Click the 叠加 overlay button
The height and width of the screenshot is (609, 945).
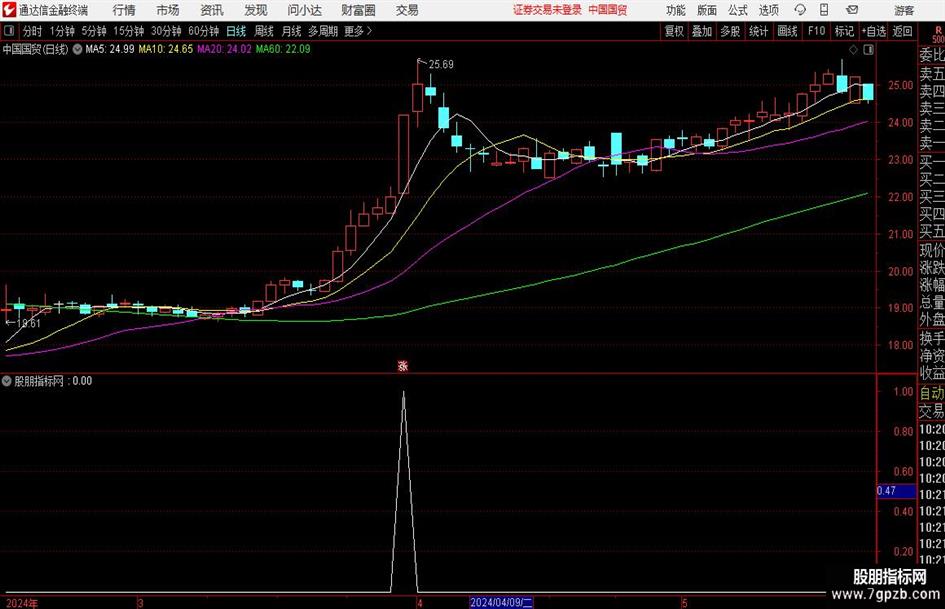pyautogui.click(x=702, y=31)
